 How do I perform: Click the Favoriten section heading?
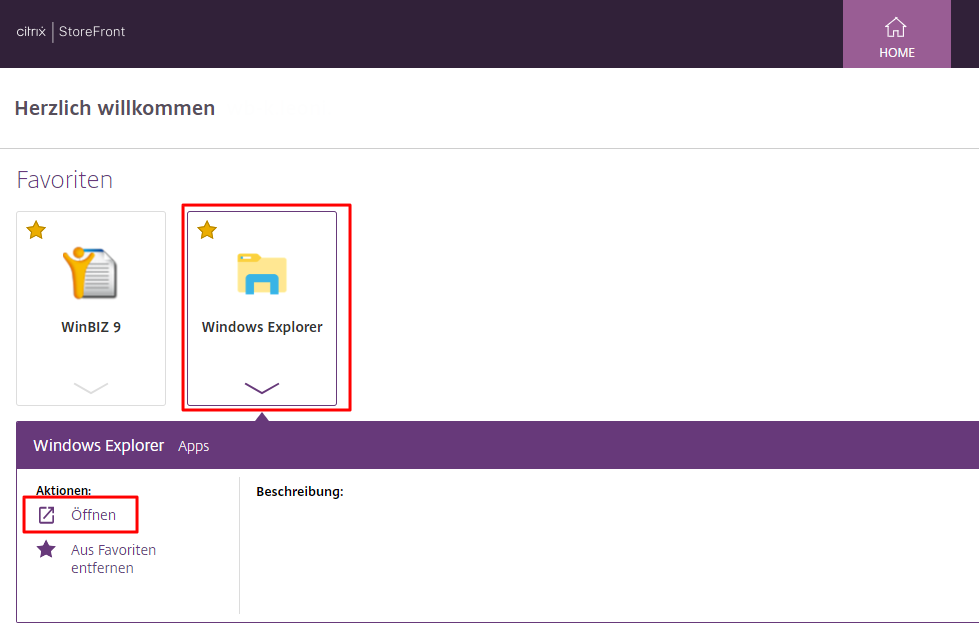(65, 180)
